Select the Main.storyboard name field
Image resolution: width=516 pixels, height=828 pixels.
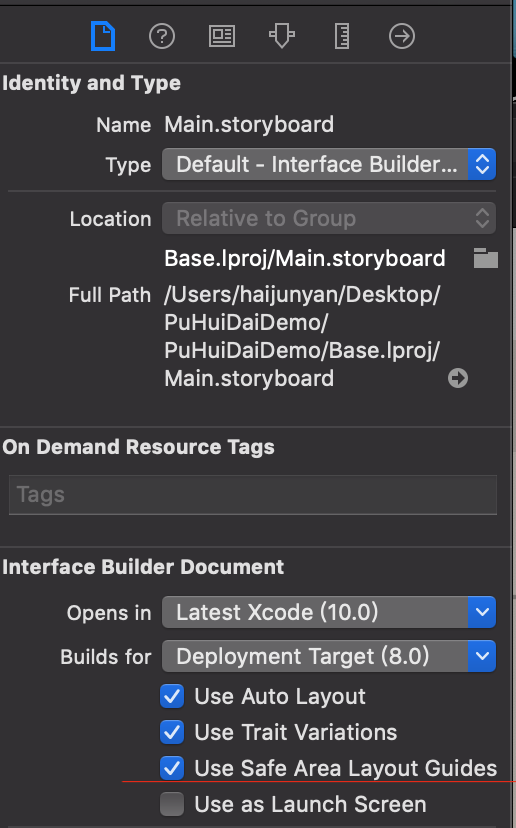[249, 125]
